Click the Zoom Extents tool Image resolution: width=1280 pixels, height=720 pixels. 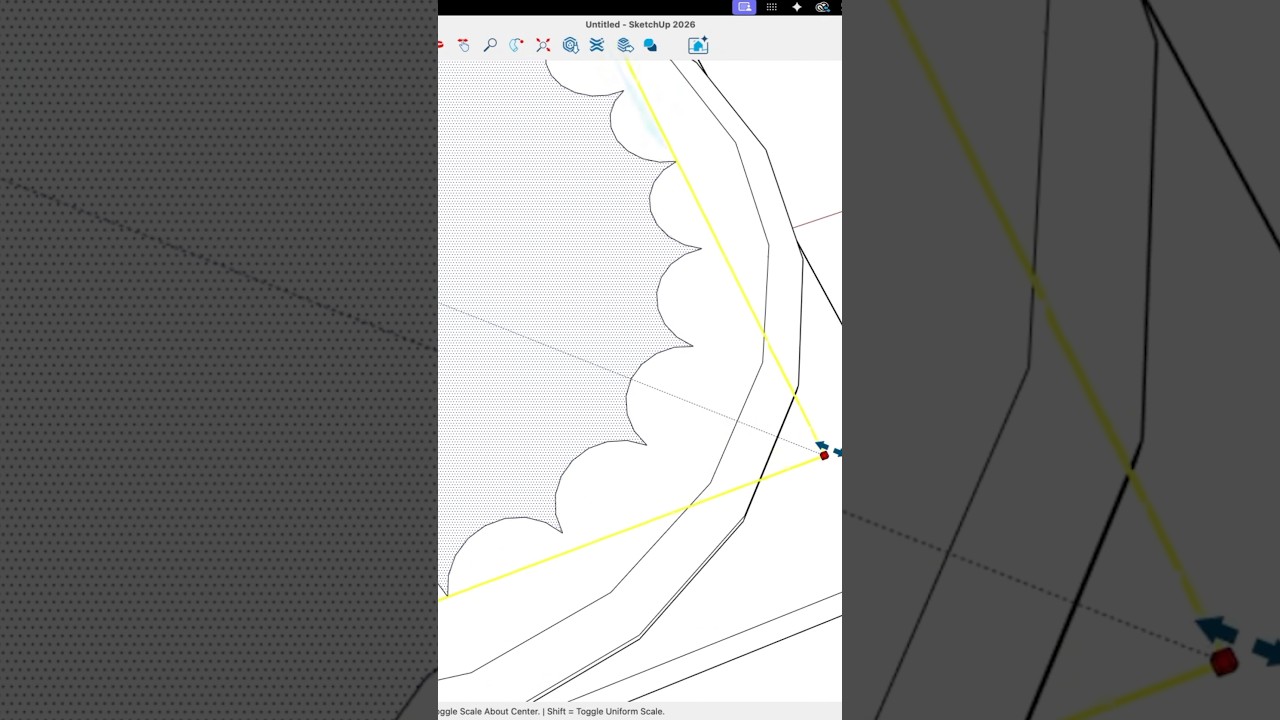[543, 45]
